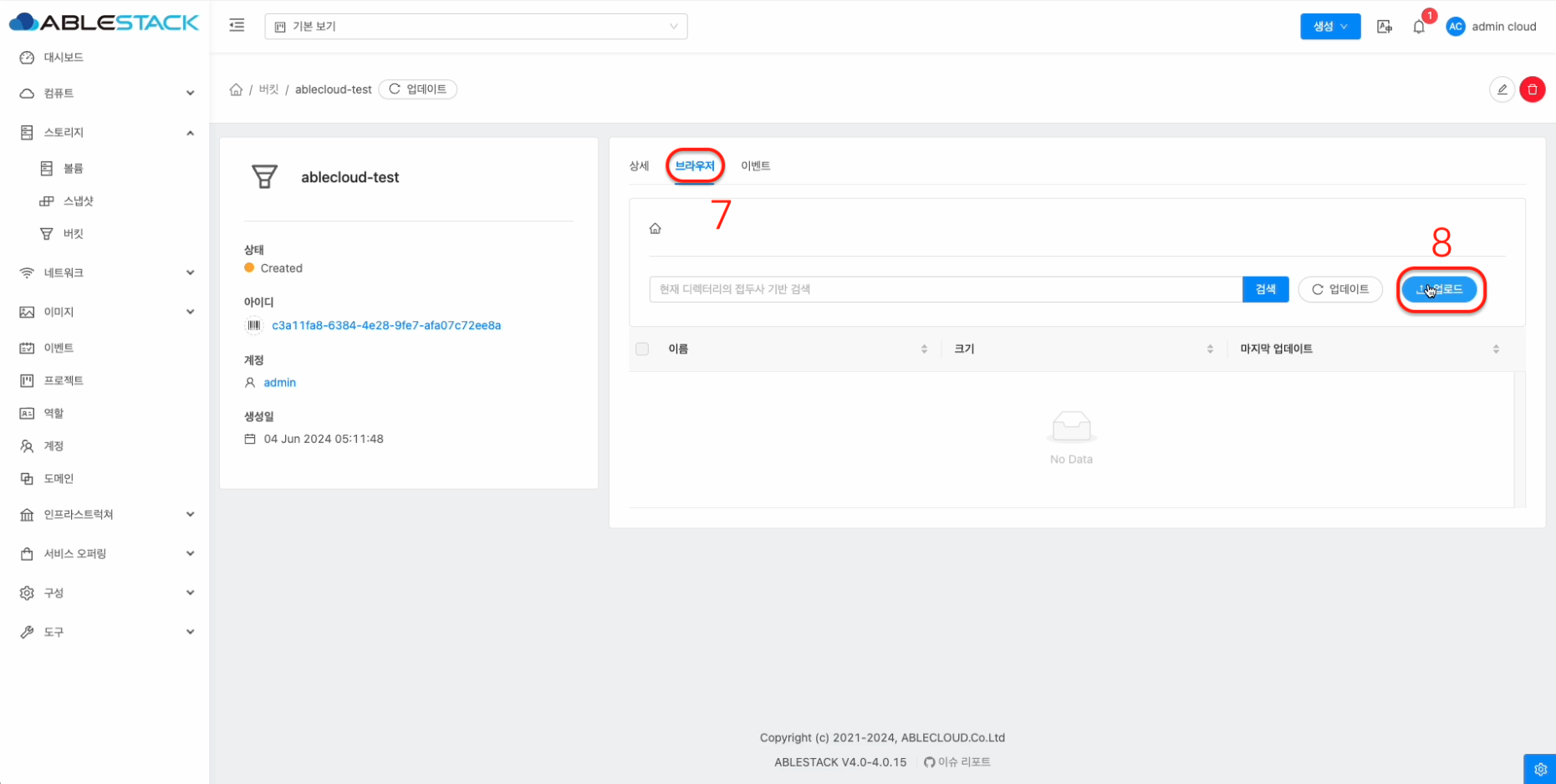The image size is (1556, 784).
Task: Sort the 마지막 업데이트 column
Action: 1496,349
